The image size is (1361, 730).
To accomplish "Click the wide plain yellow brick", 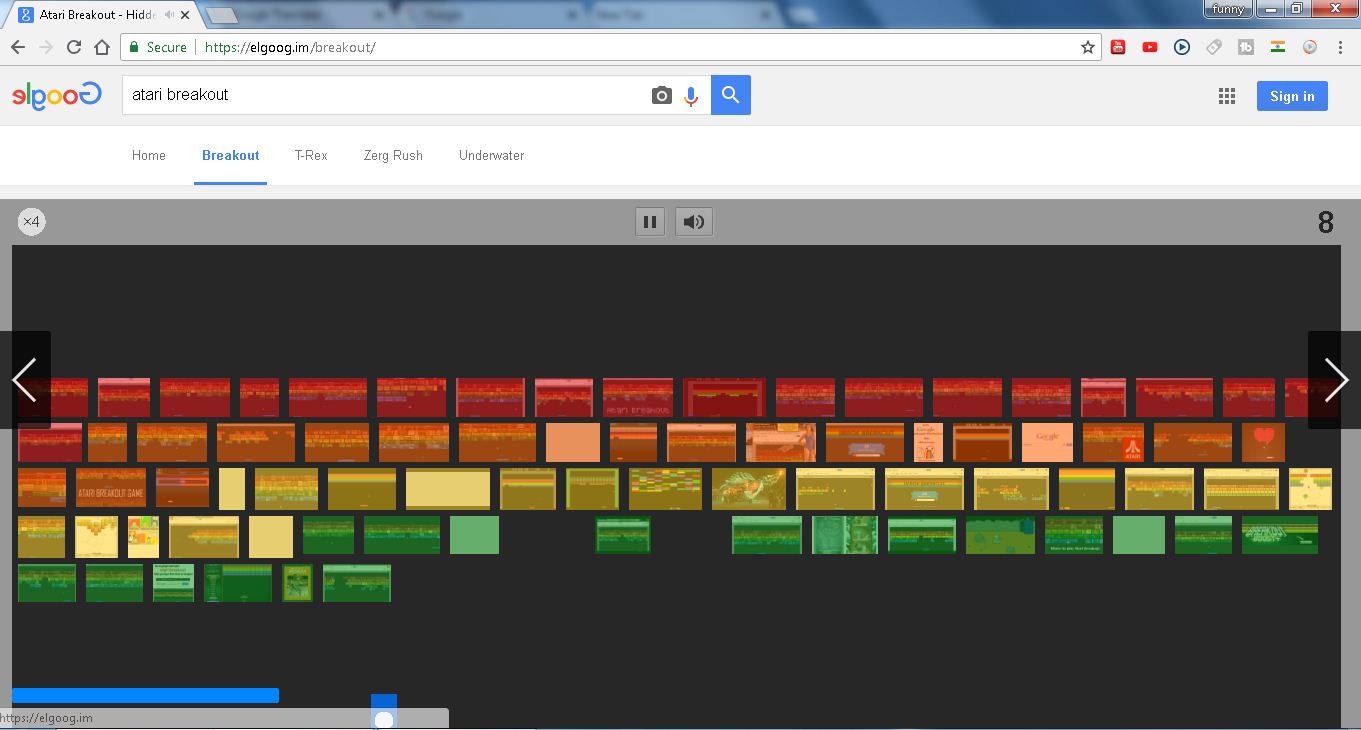I will (x=448, y=489).
